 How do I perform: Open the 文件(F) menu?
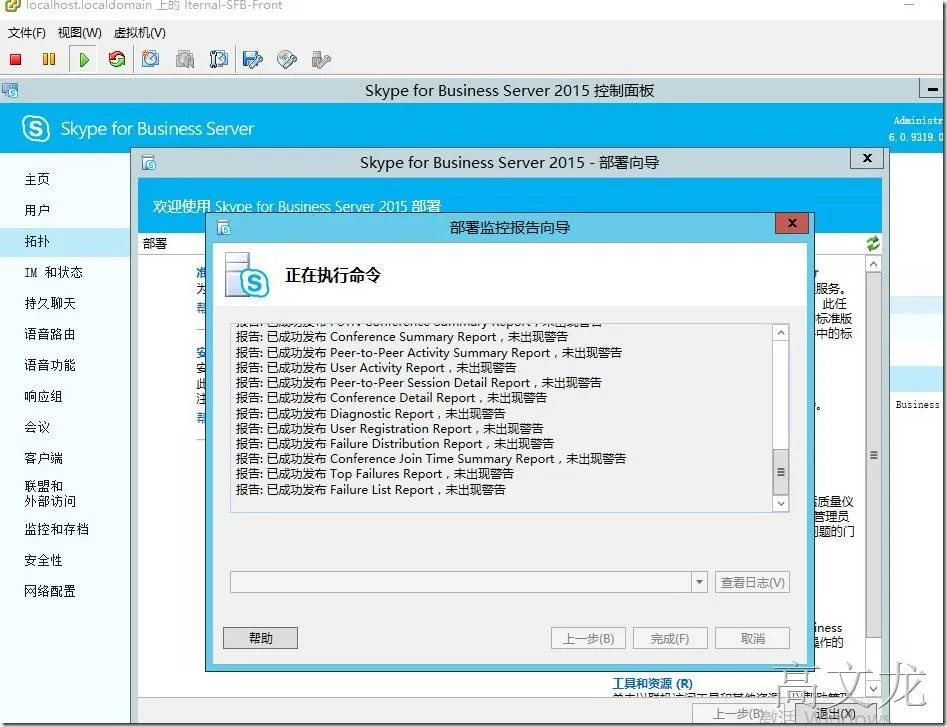tap(27, 33)
